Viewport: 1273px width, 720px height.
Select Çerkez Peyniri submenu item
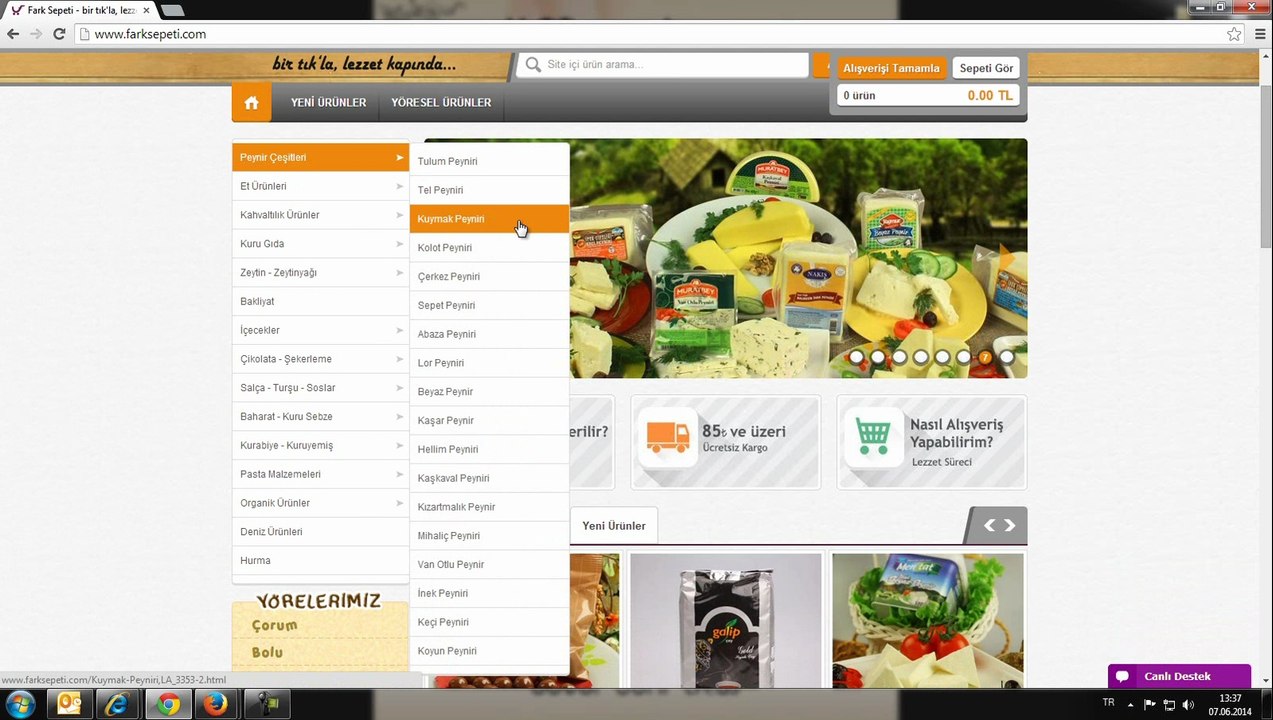click(489, 277)
